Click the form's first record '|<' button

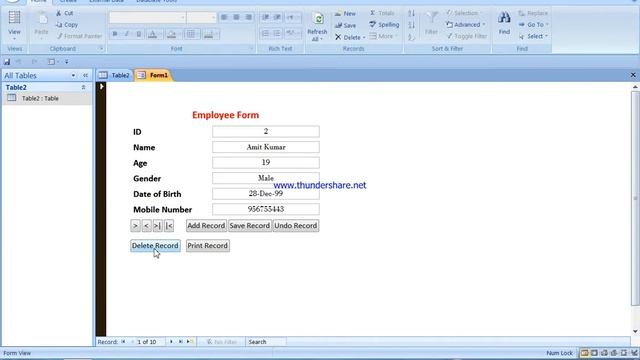pyautogui.click(x=169, y=226)
